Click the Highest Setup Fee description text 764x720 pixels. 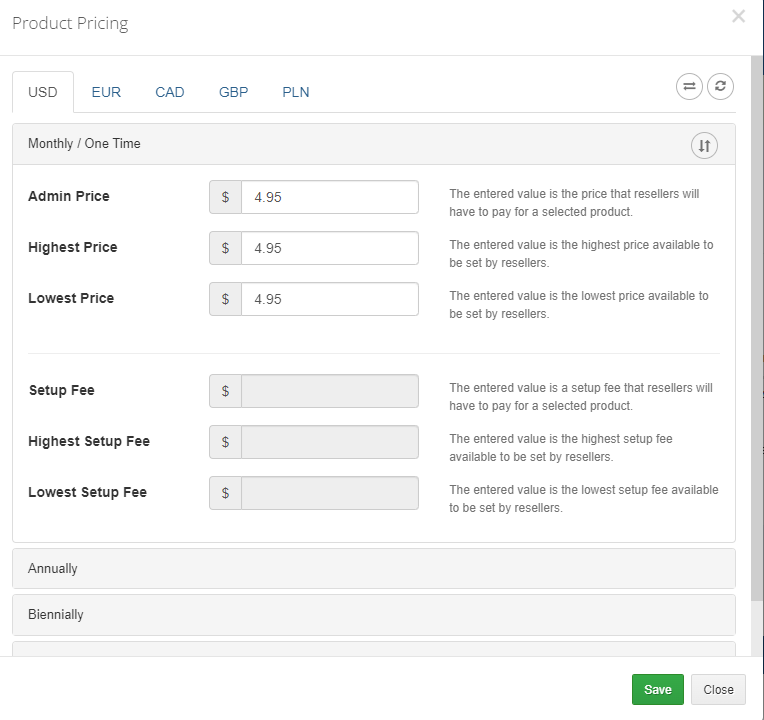click(561, 448)
